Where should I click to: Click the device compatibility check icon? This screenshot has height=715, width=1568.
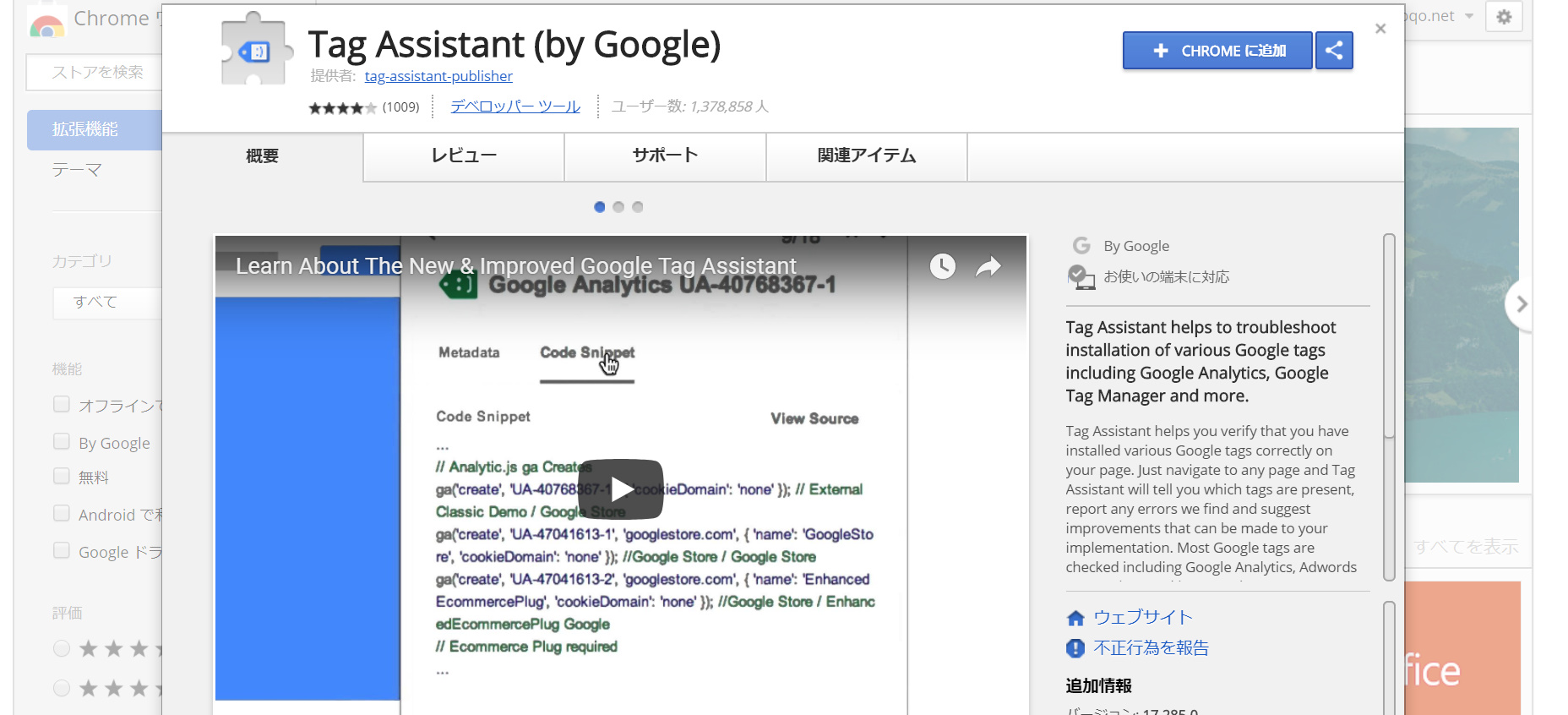1081,277
